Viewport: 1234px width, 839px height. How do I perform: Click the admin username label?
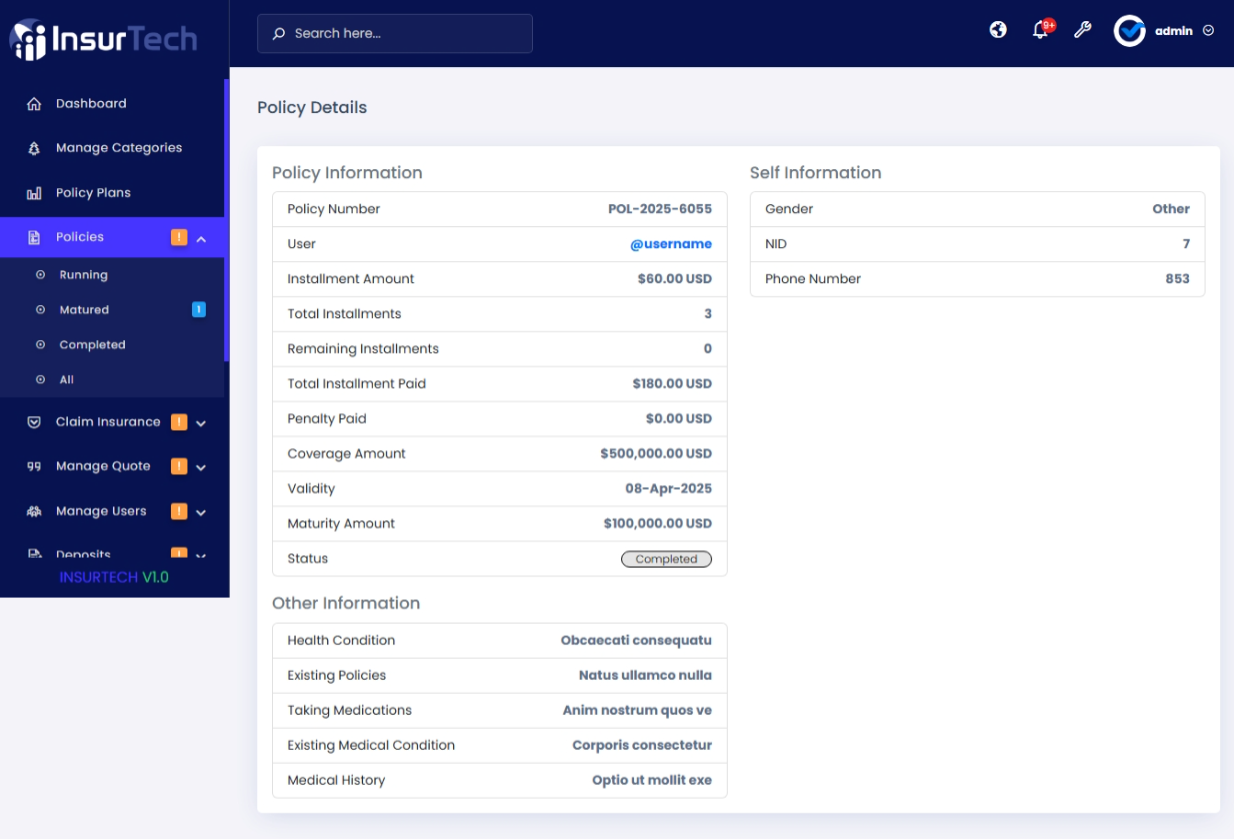pos(1174,31)
